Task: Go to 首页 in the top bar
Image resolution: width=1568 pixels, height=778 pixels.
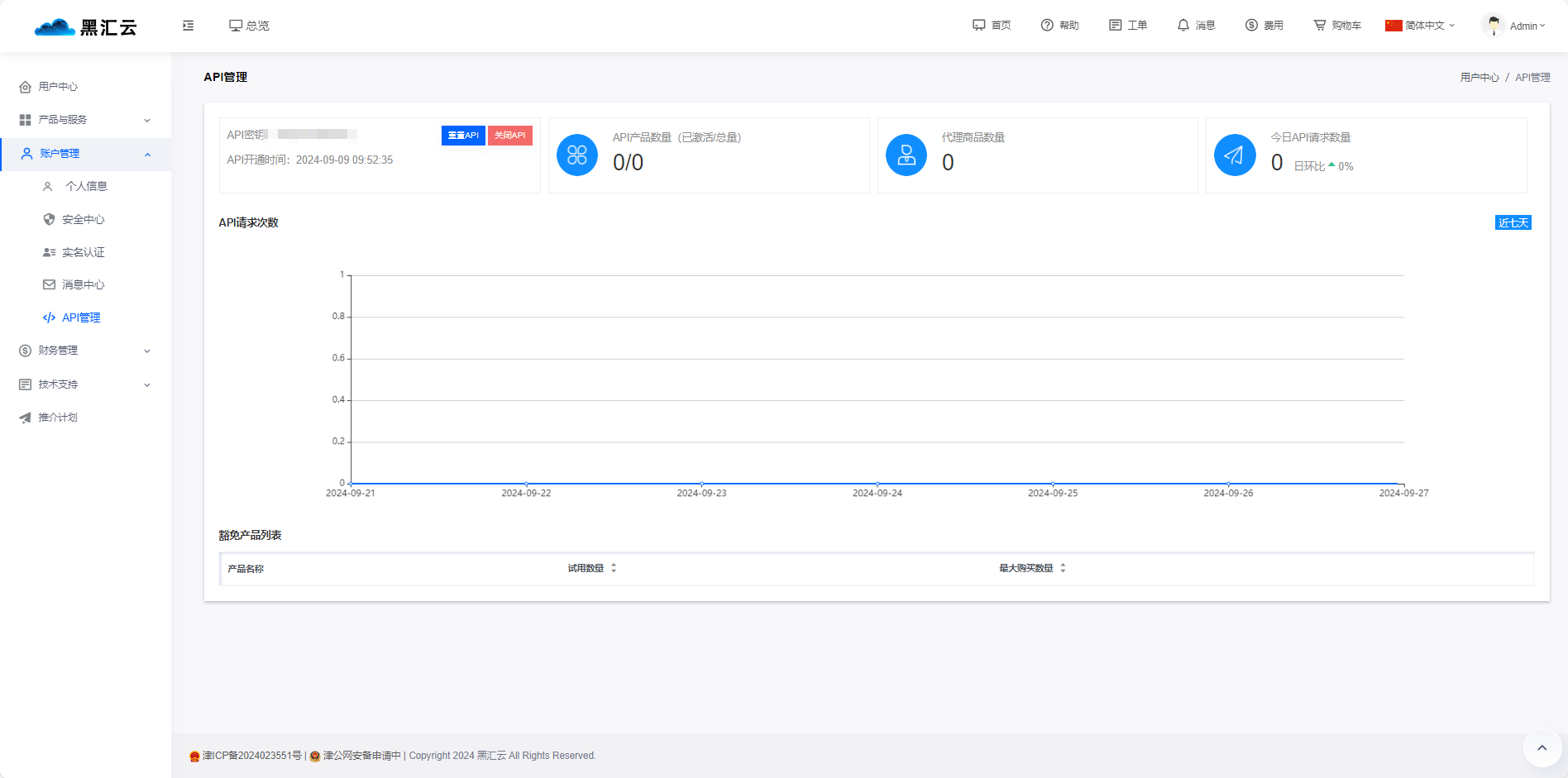Action: (992, 26)
